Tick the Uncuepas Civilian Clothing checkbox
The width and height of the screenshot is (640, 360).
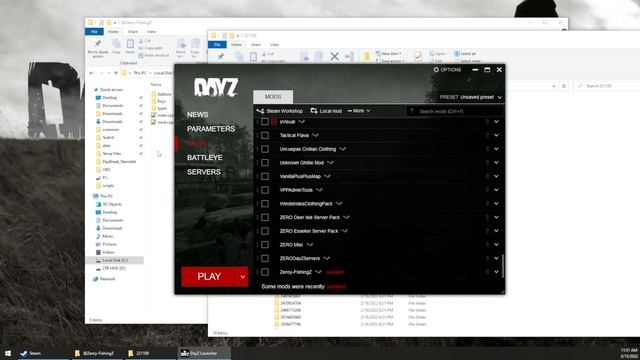coord(265,149)
